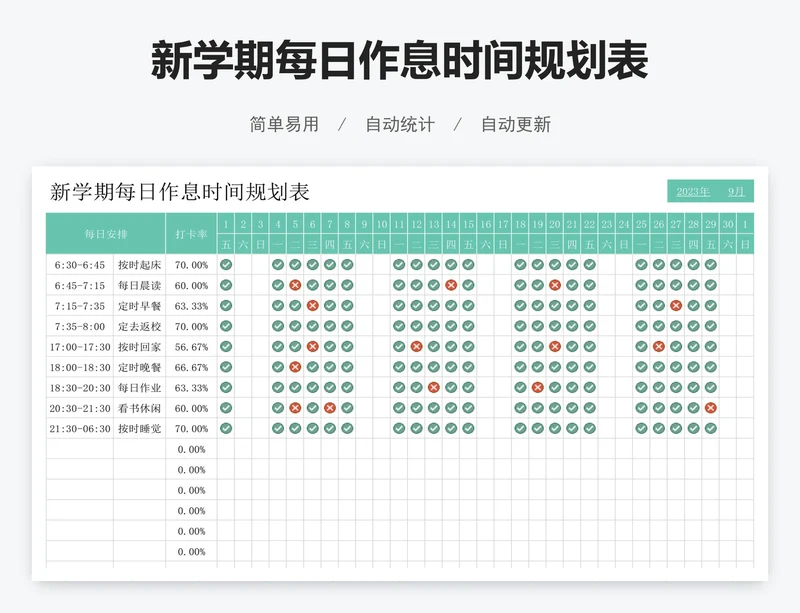This screenshot has height=613, width=800.
Task: Click the 2023年 year field
Action: (693, 191)
